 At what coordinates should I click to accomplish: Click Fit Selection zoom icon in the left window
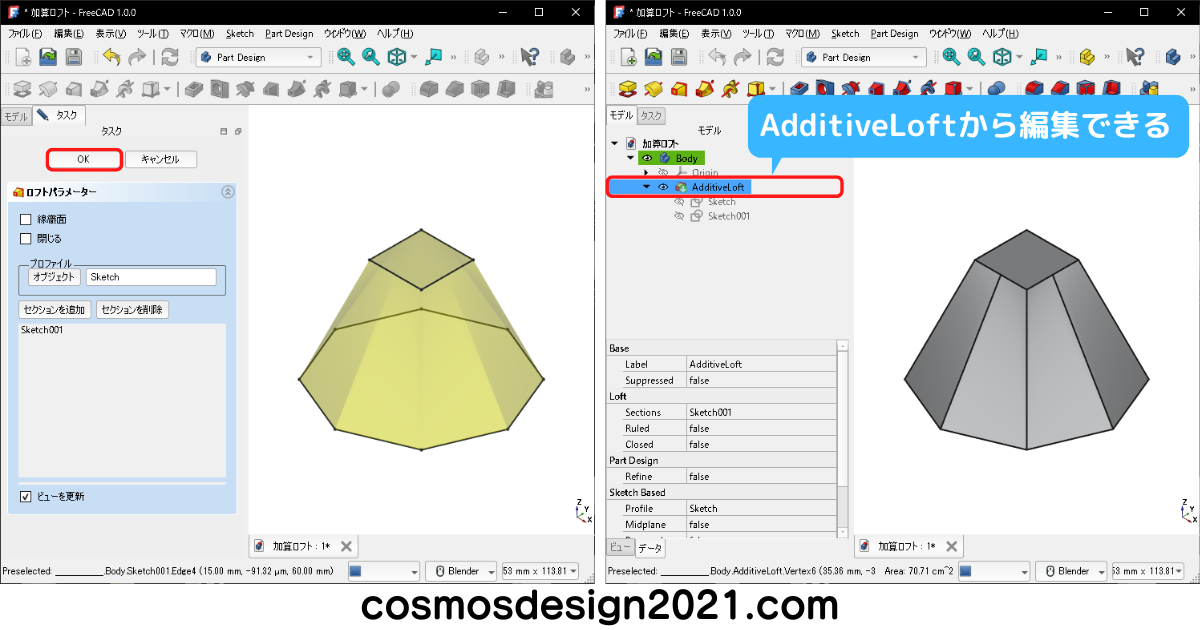tap(371, 57)
